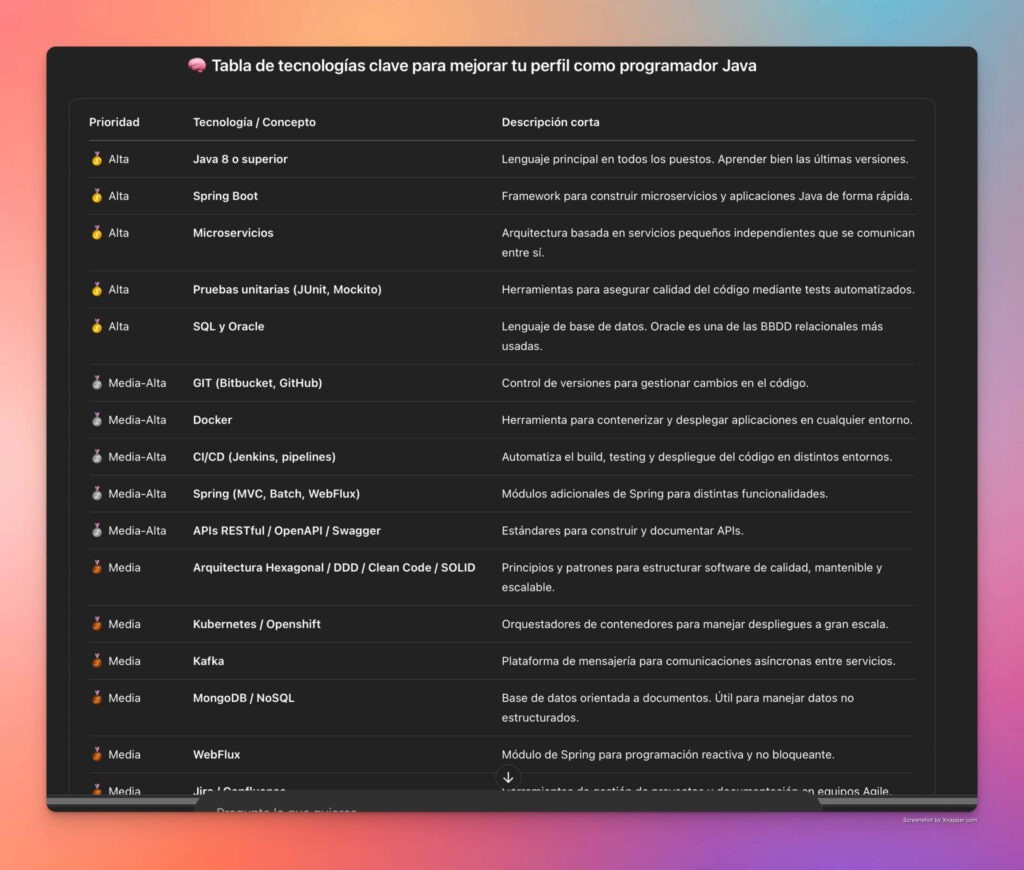Click the bronze medal in the Kubernetes row

(97, 624)
